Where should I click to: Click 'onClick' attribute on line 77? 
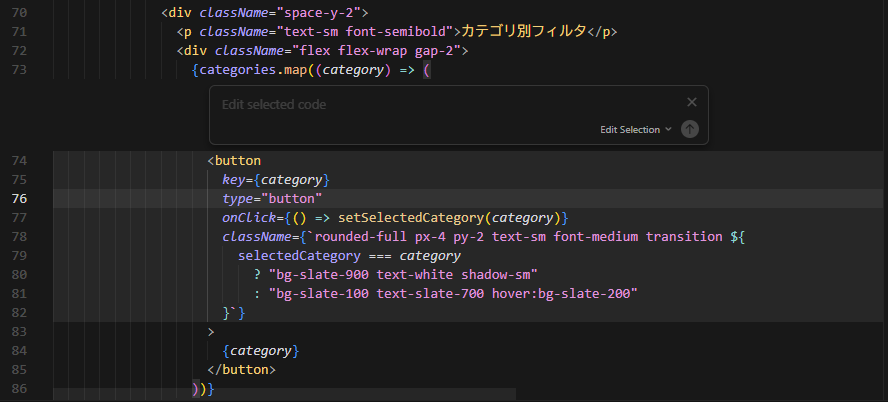pos(249,218)
